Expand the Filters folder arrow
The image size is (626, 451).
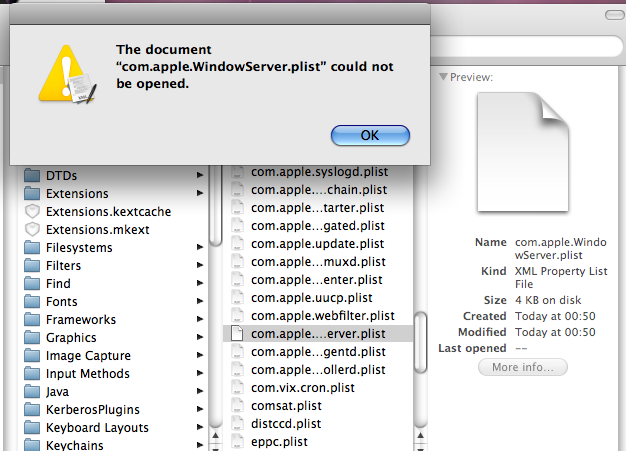(x=200, y=265)
